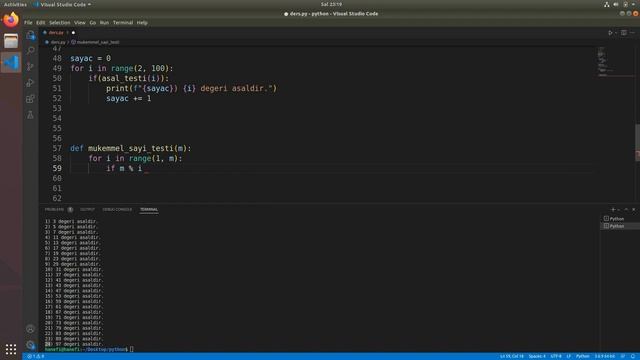640x360 pixels.
Task: Click the feedback icon in status bar
Action: point(623,356)
